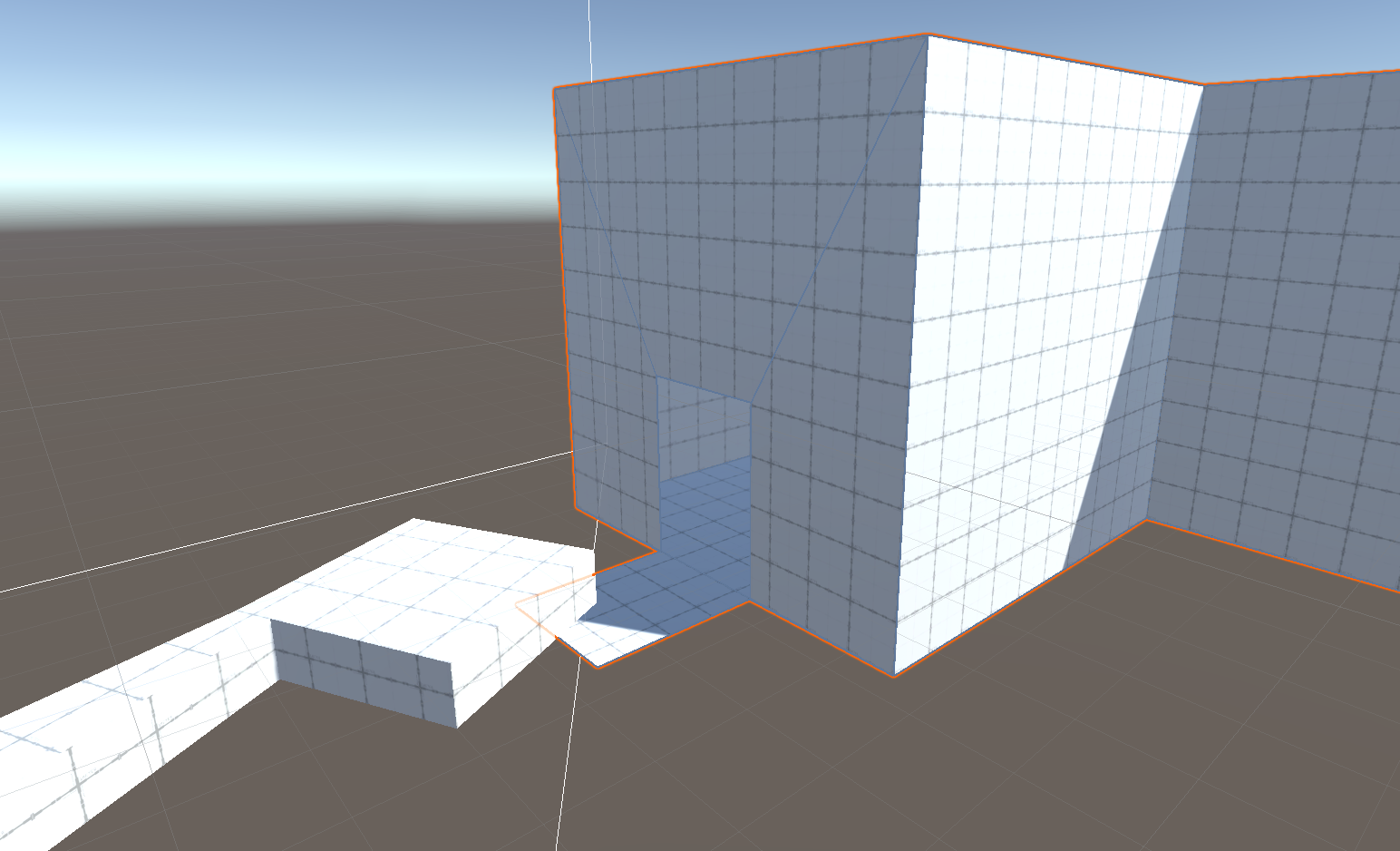1400x851 pixels.
Task: Pick the topmost orange corner of the building
Action: coord(927,34)
